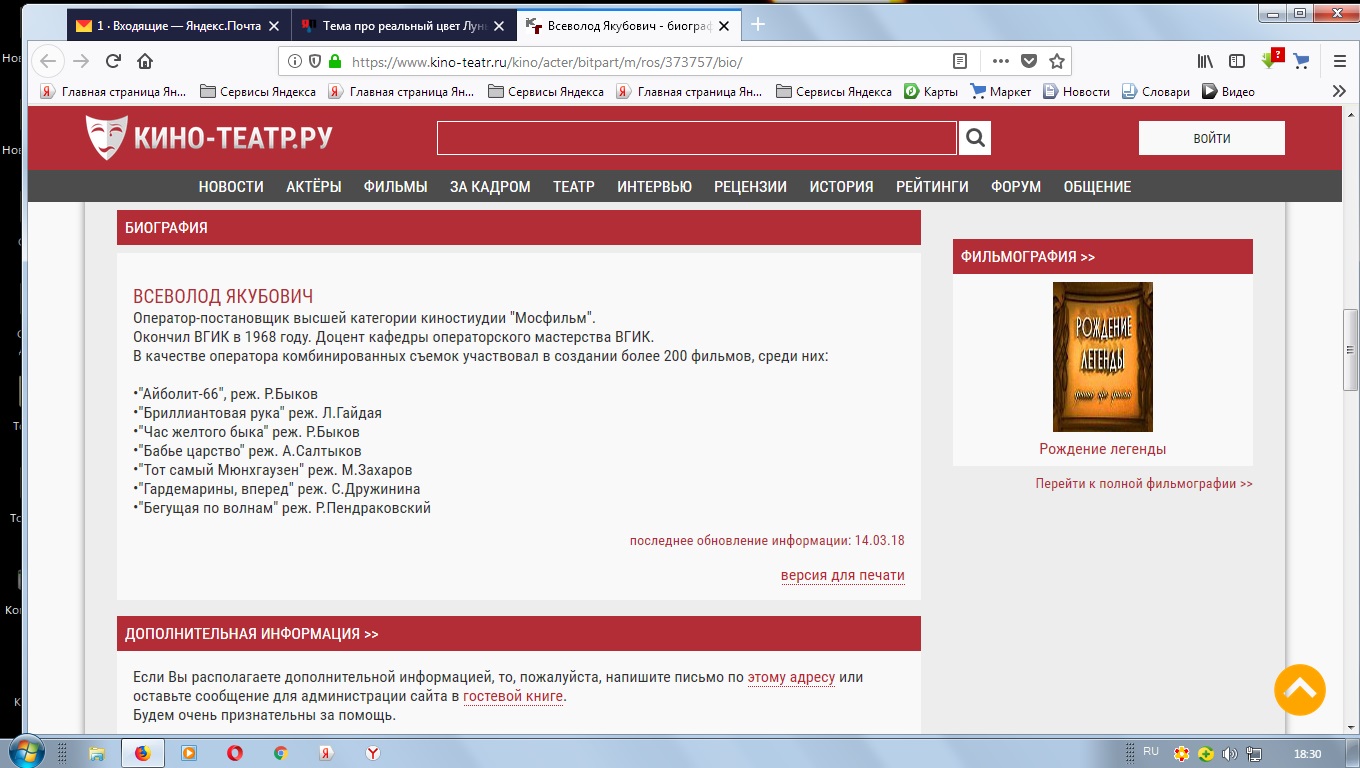Select ЗА КАДРОМ in navigation

[x=490, y=187]
